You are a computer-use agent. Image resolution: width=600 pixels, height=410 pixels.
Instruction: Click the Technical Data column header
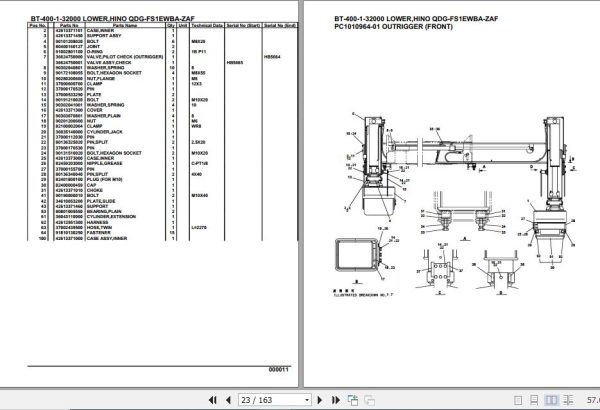click(207, 25)
